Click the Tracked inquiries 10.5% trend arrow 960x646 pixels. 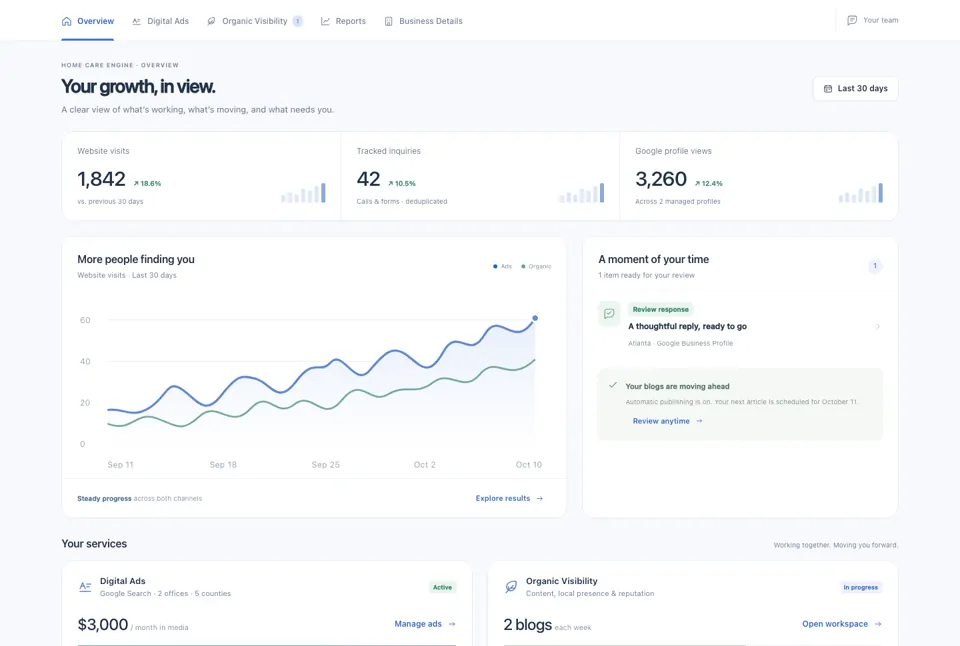point(391,183)
